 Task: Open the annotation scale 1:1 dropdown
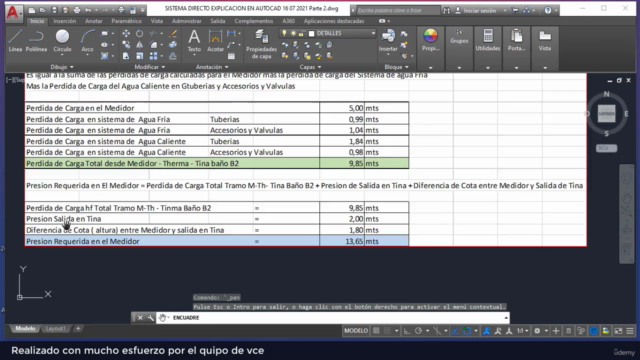(523, 331)
